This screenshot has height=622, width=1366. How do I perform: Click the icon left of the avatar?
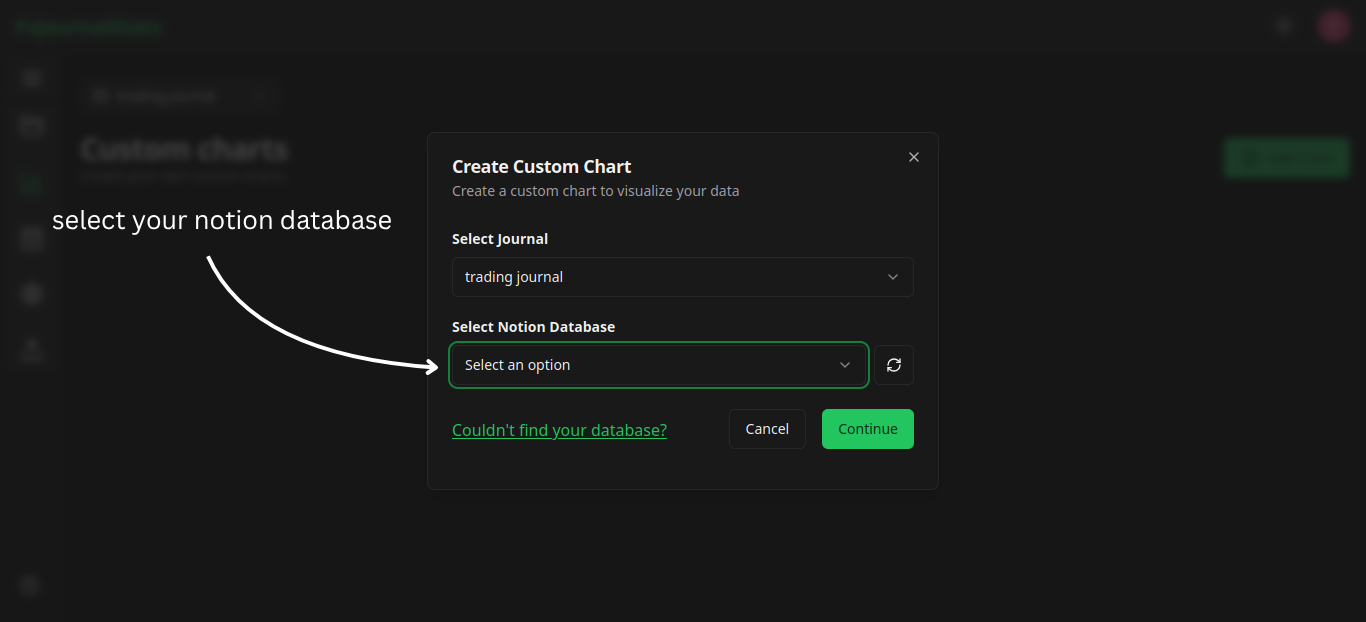(1284, 25)
